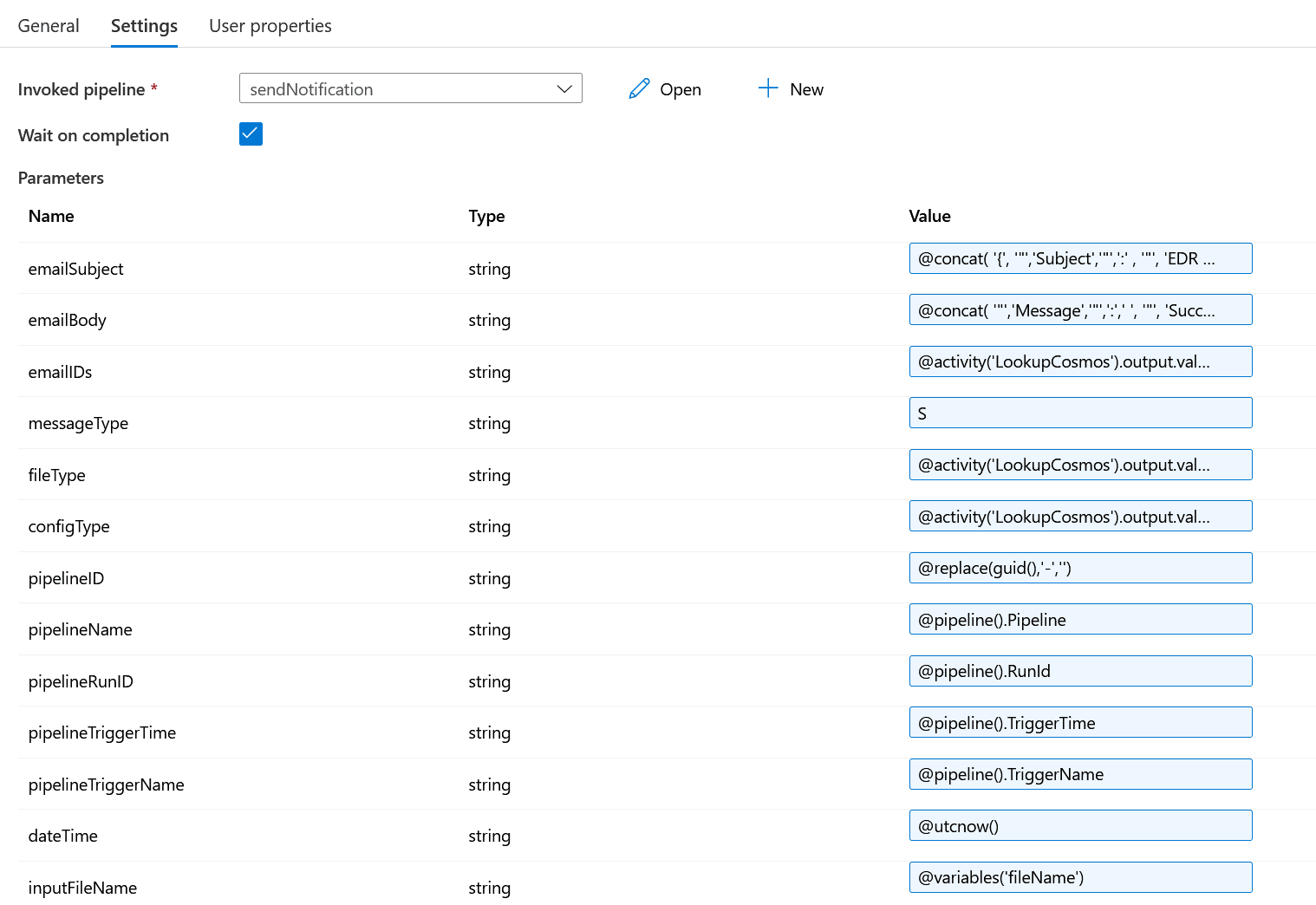Uncheck Wait on completion checkbox
Viewport: 1316px width, 905px height.
click(251, 134)
